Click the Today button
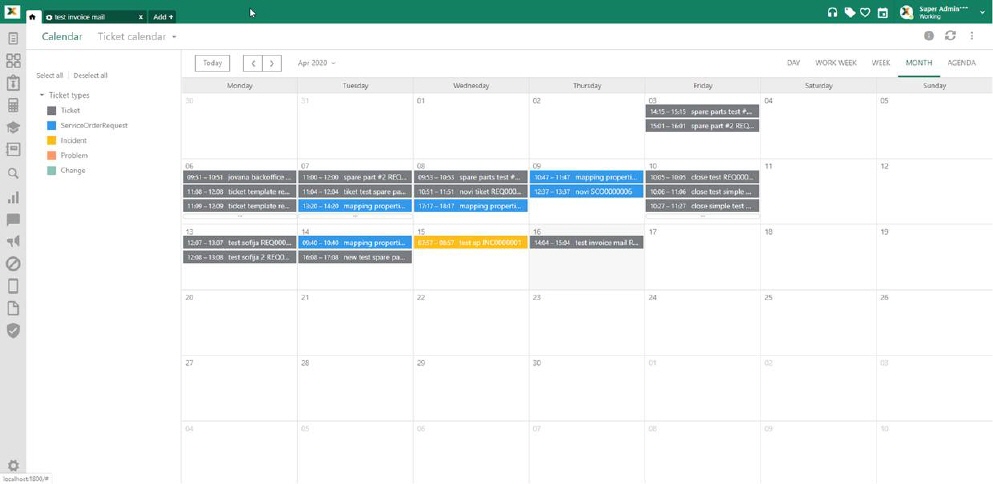Image resolution: width=993 pixels, height=484 pixels. tap(212, 63)
